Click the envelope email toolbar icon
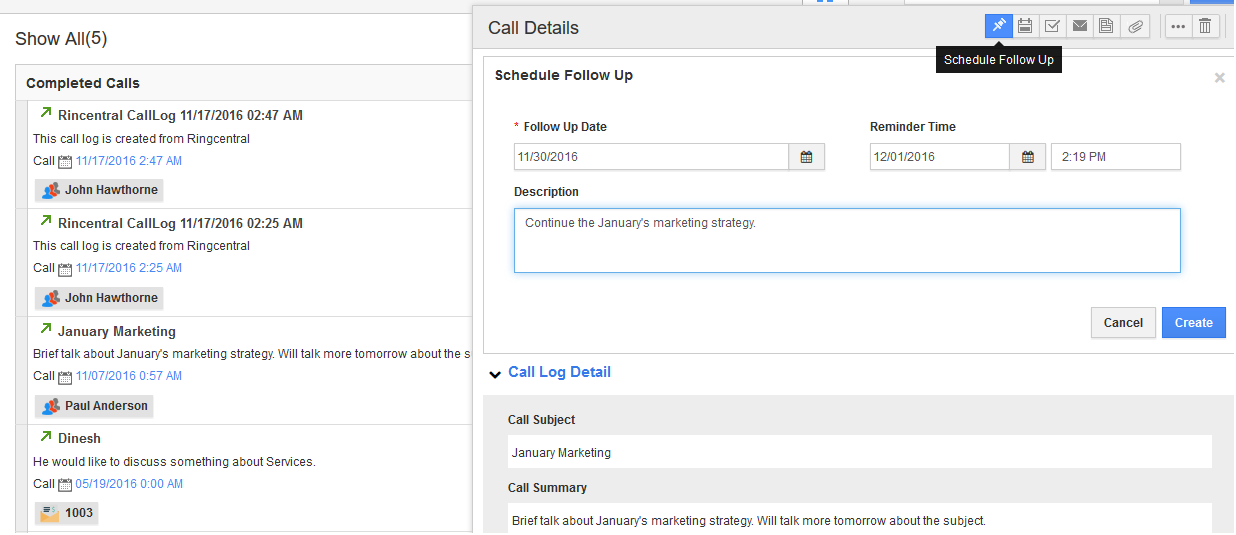The height and width of the screenshot is (535, 1236). (x=1079, y=27)
